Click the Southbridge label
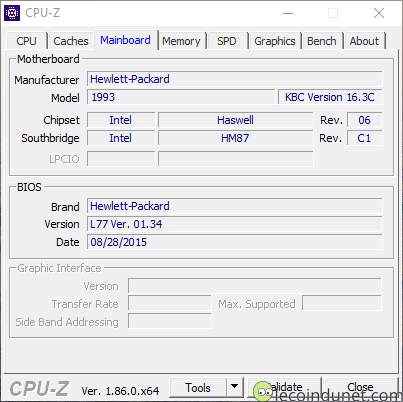This screenshot has height=402, width=403. (50, 138)
